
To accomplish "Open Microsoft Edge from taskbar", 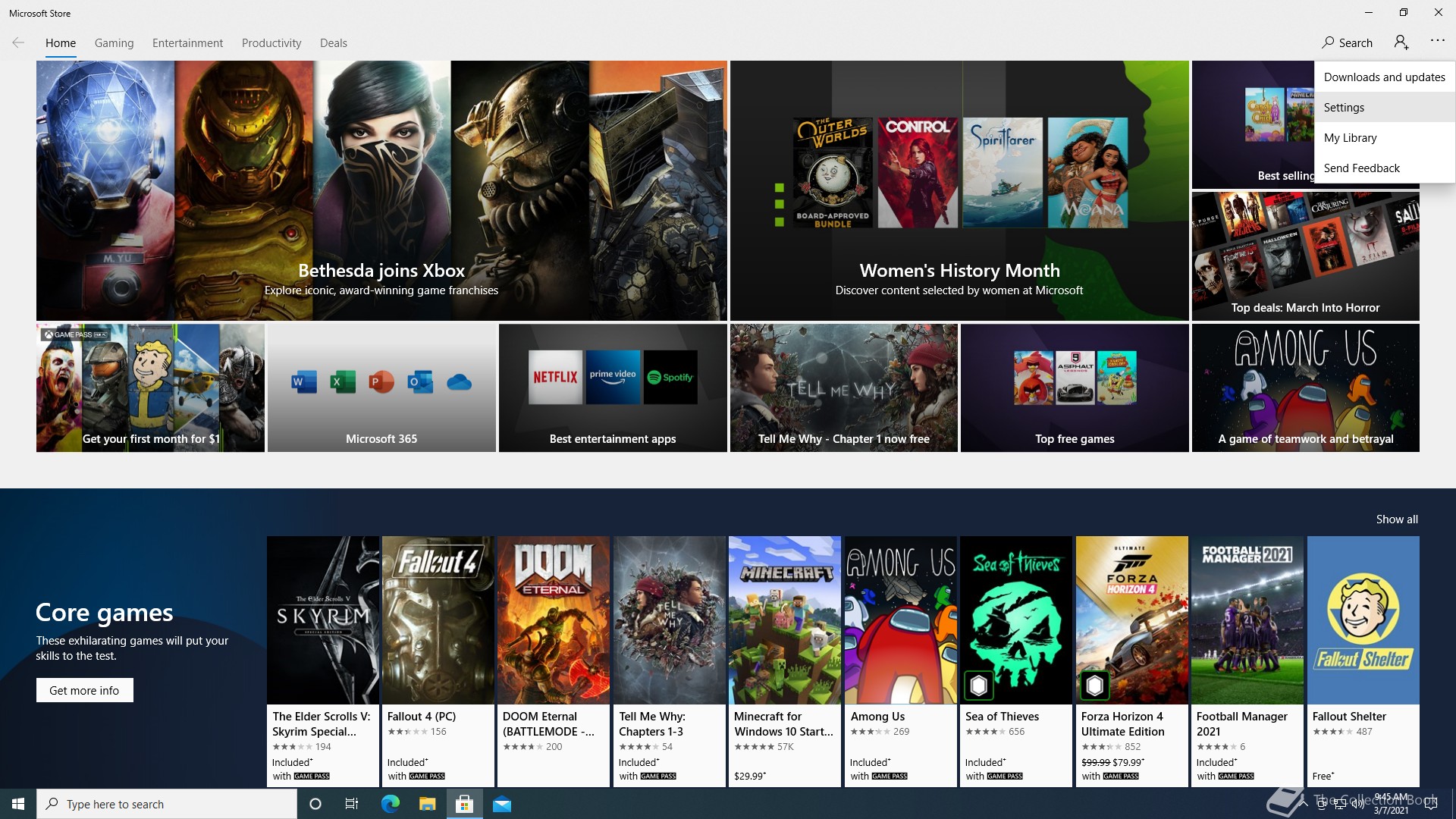I will (x=390, y=804).
